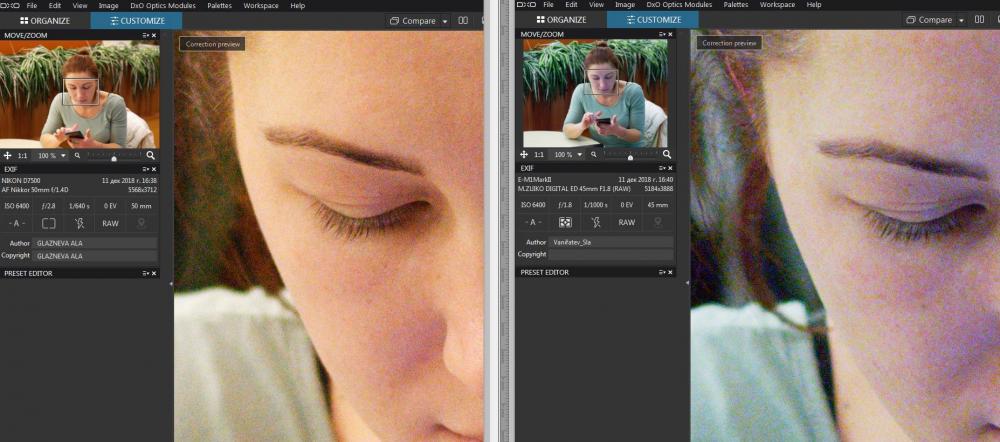Click navigator thumbnail in right window
This screenshot has height=442, width=1000.
click(x=596, y=93)
